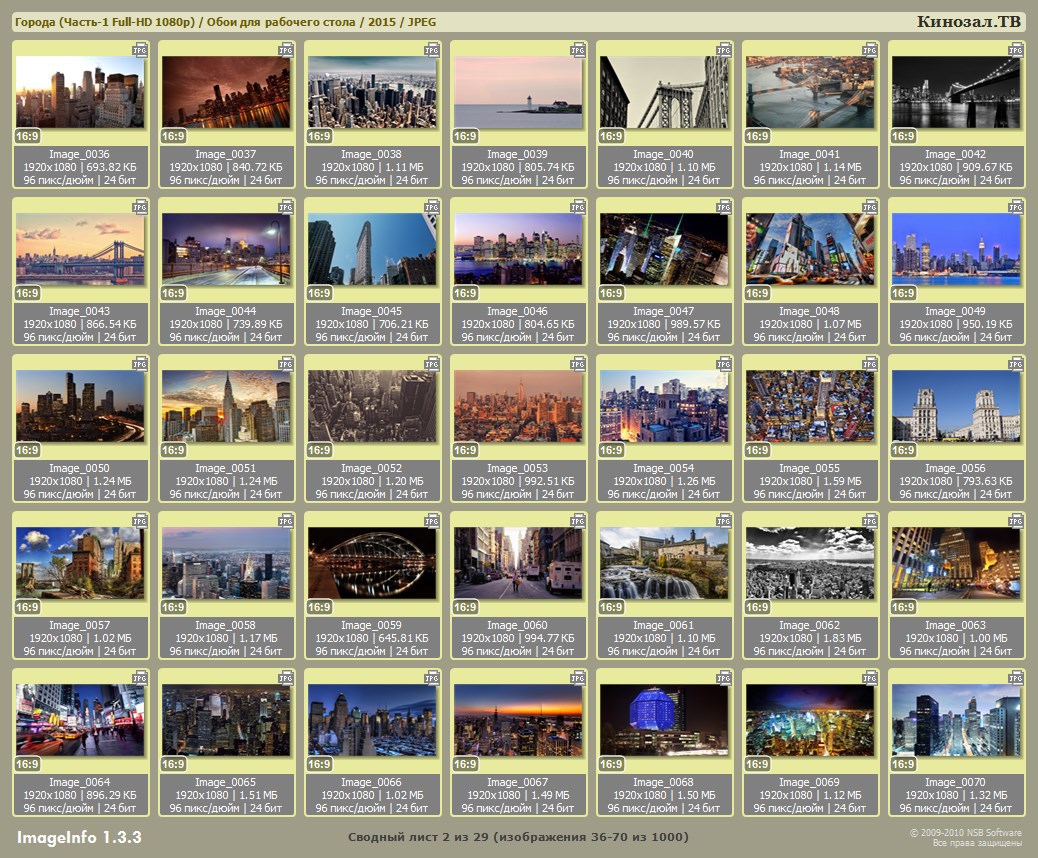Click the ImageInfo 1.3.3 program label
Screen dimensions: 1038x858
pos(79,837)
